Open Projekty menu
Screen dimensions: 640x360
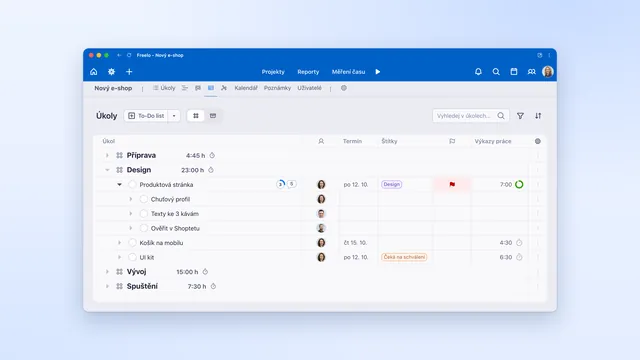click(273, 72)
